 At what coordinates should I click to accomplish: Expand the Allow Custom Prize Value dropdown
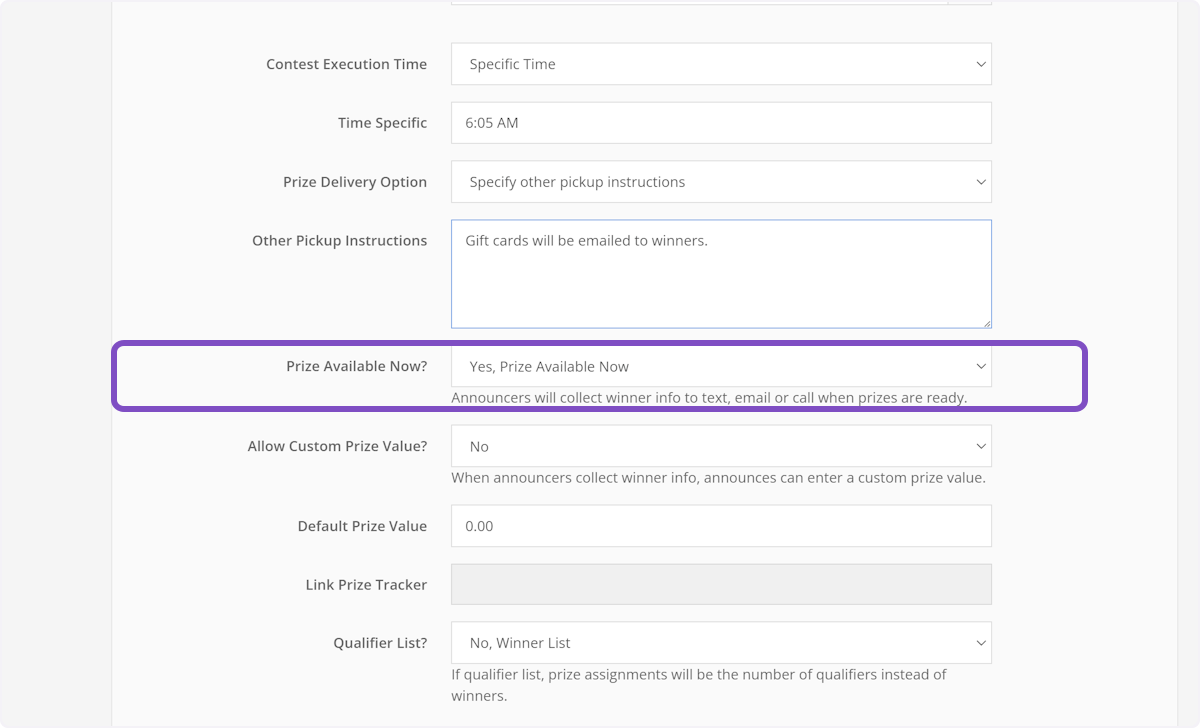(x=720, y=446)
